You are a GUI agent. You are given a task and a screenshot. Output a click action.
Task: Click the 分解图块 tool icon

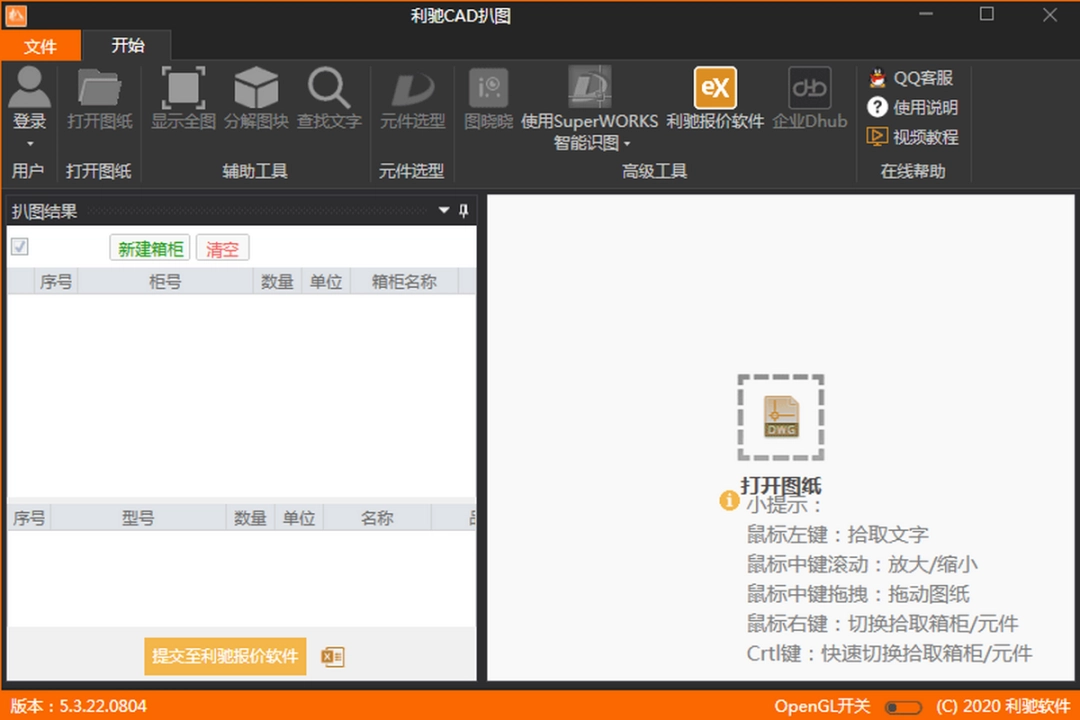tap(256, 88)
